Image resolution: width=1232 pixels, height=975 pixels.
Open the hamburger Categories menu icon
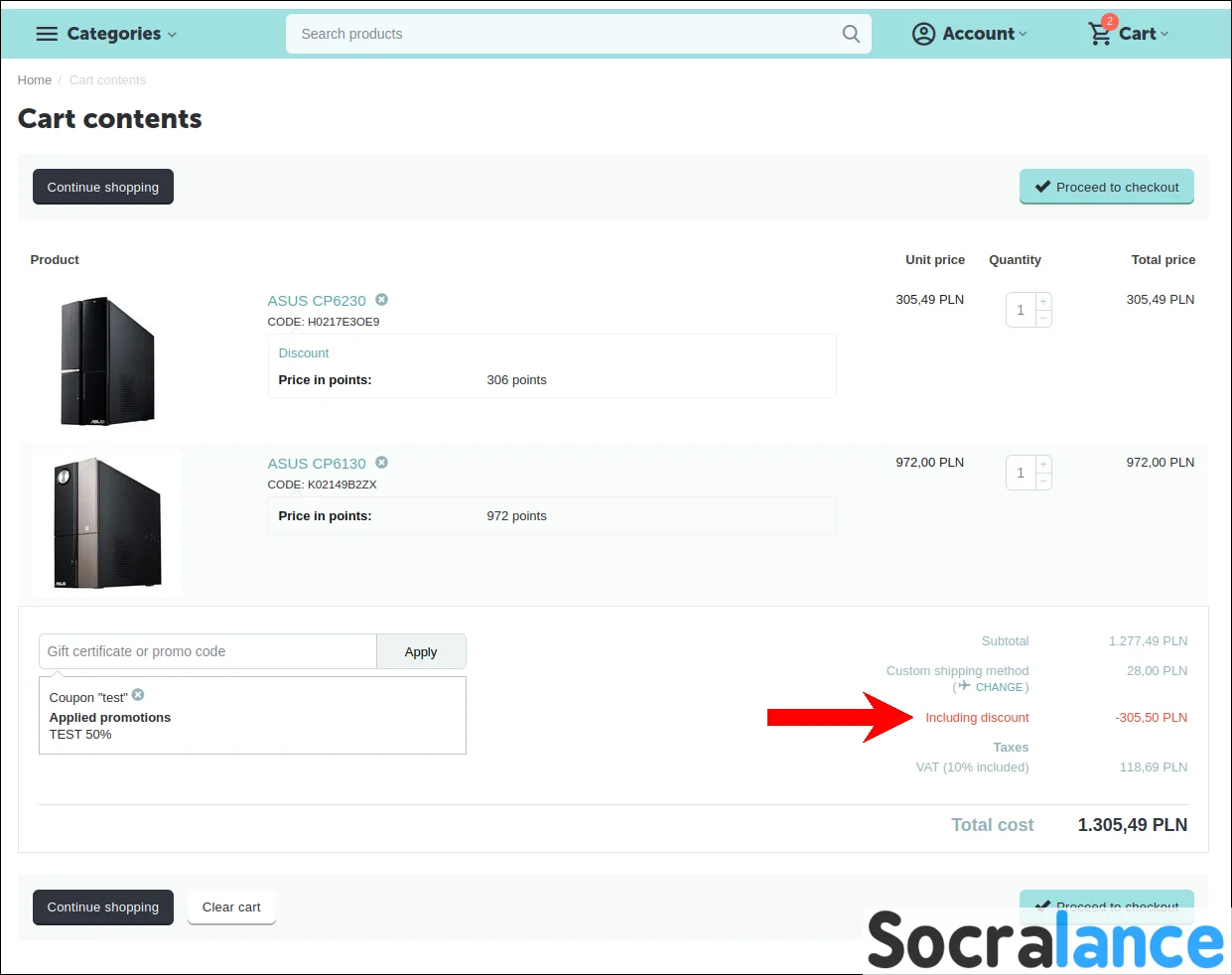[47, 34]
